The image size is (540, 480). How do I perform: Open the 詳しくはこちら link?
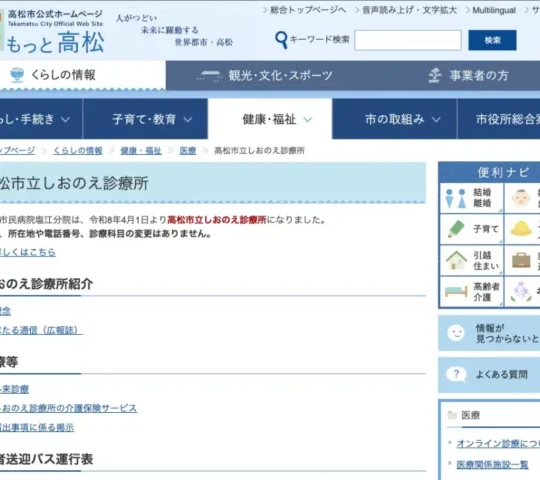tap(28, 252)
